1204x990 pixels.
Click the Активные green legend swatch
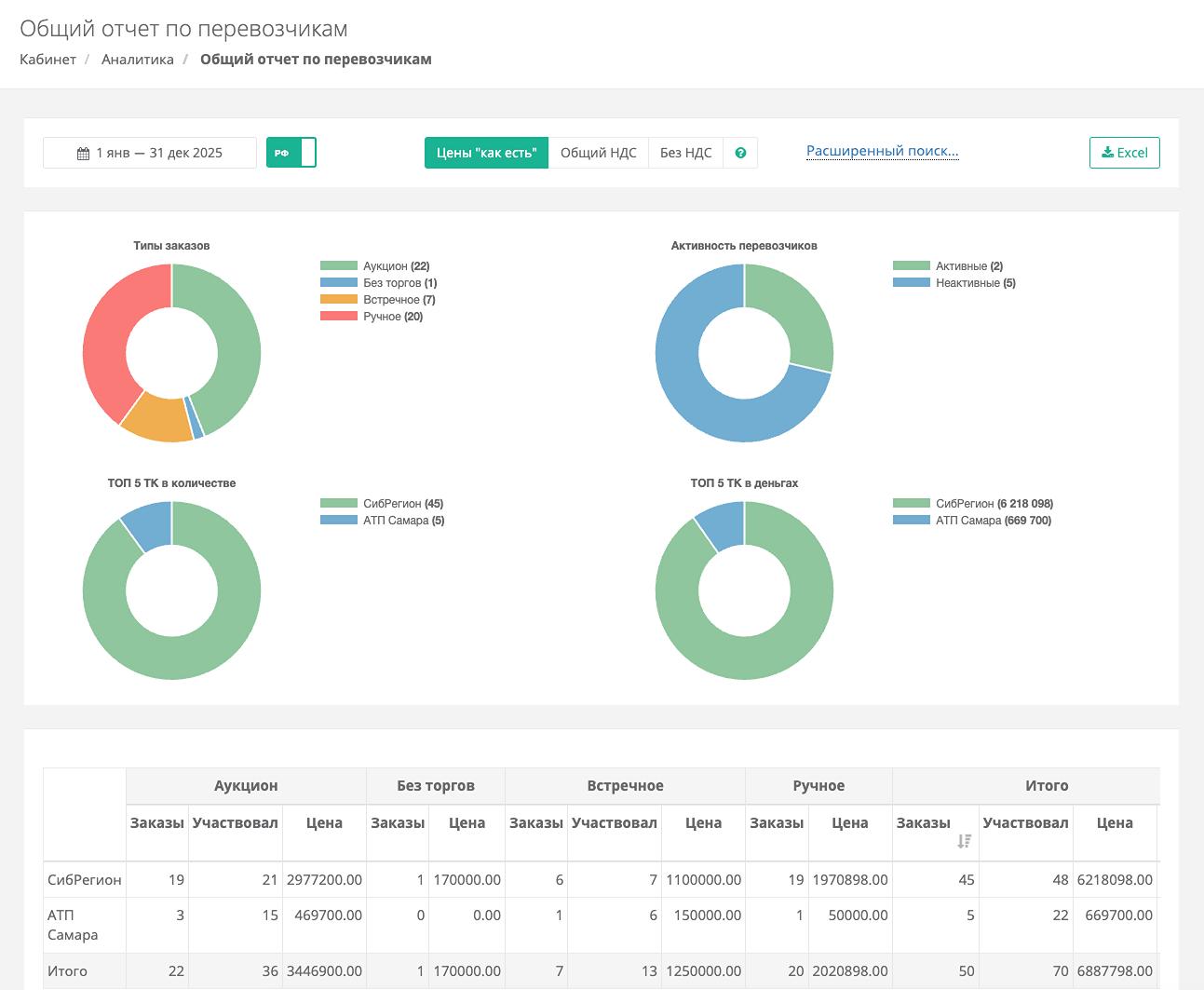point(911,266)
